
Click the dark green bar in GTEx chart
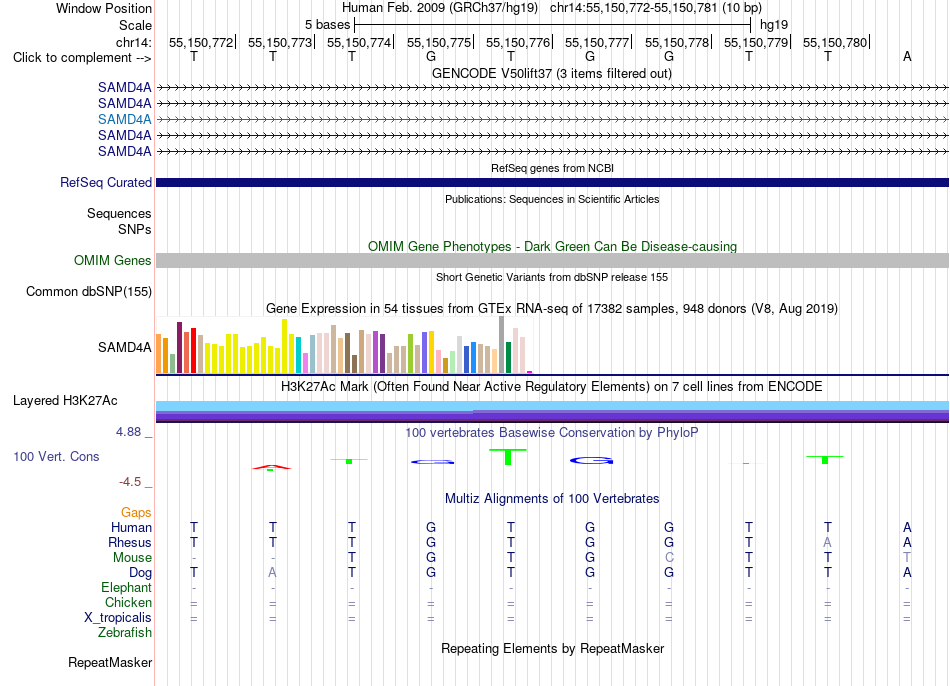click(508, 358)
